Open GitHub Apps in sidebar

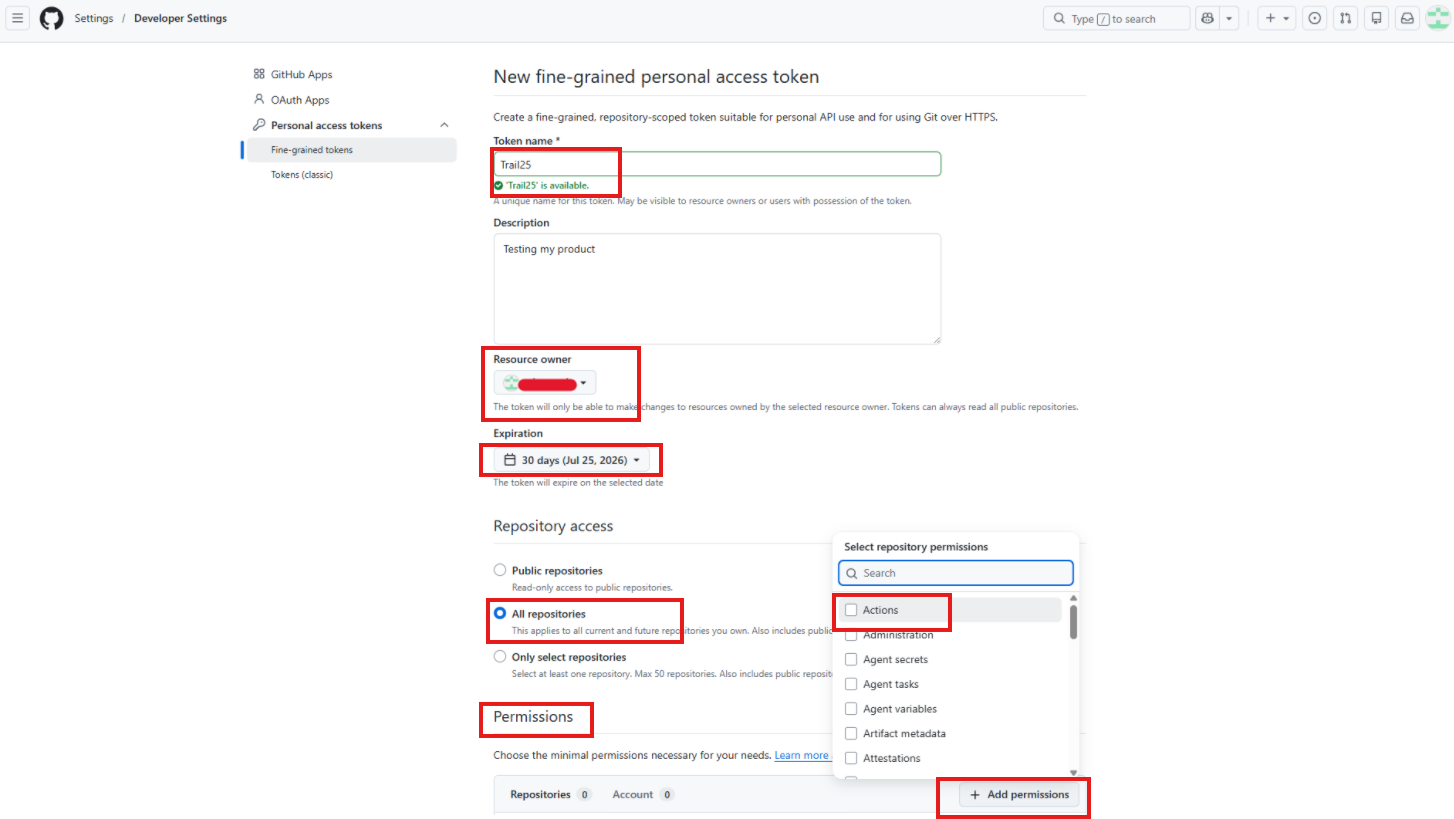(x=301, y=74)
